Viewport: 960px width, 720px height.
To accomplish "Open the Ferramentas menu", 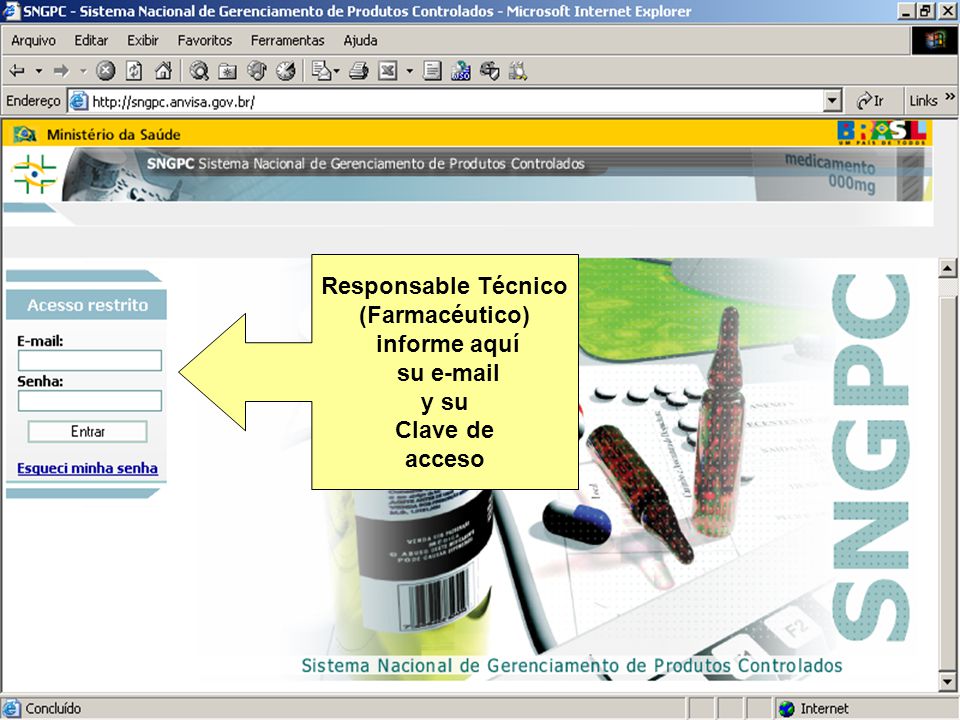I will [x=287, y=40].
